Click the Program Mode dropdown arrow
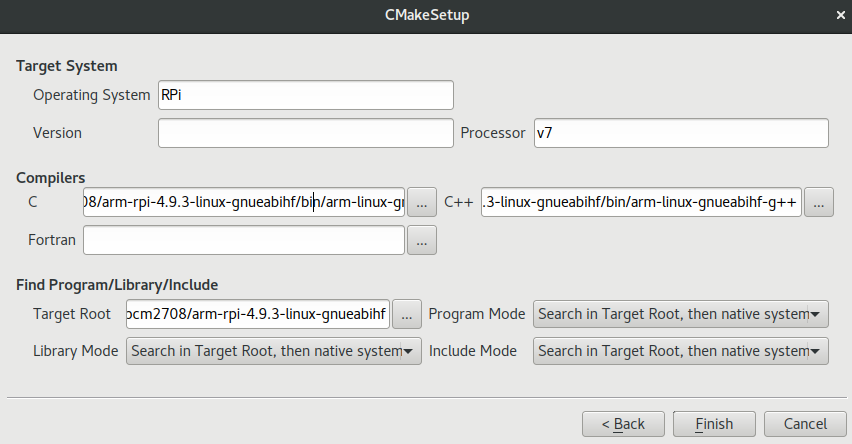The image size is (852, 444). pos(815,315)
